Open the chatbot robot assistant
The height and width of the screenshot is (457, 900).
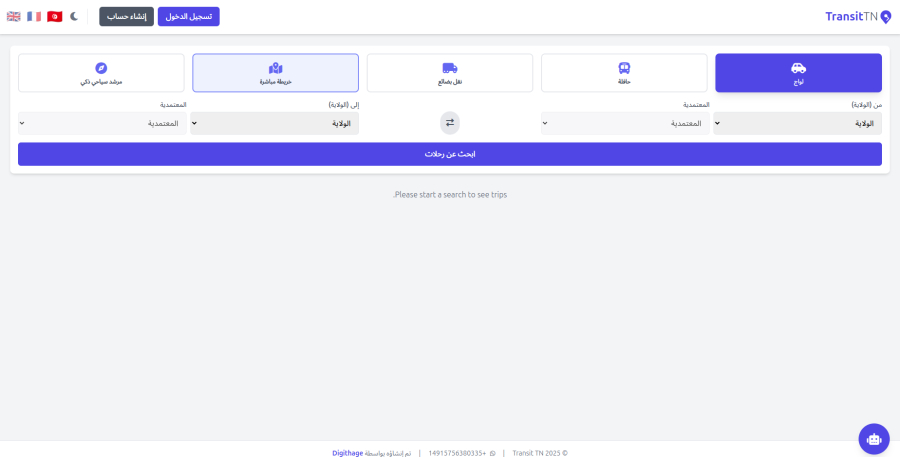873,438
